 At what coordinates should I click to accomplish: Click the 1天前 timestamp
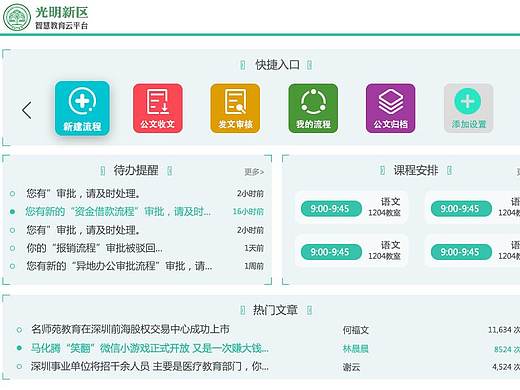click(x=254, y=248)
